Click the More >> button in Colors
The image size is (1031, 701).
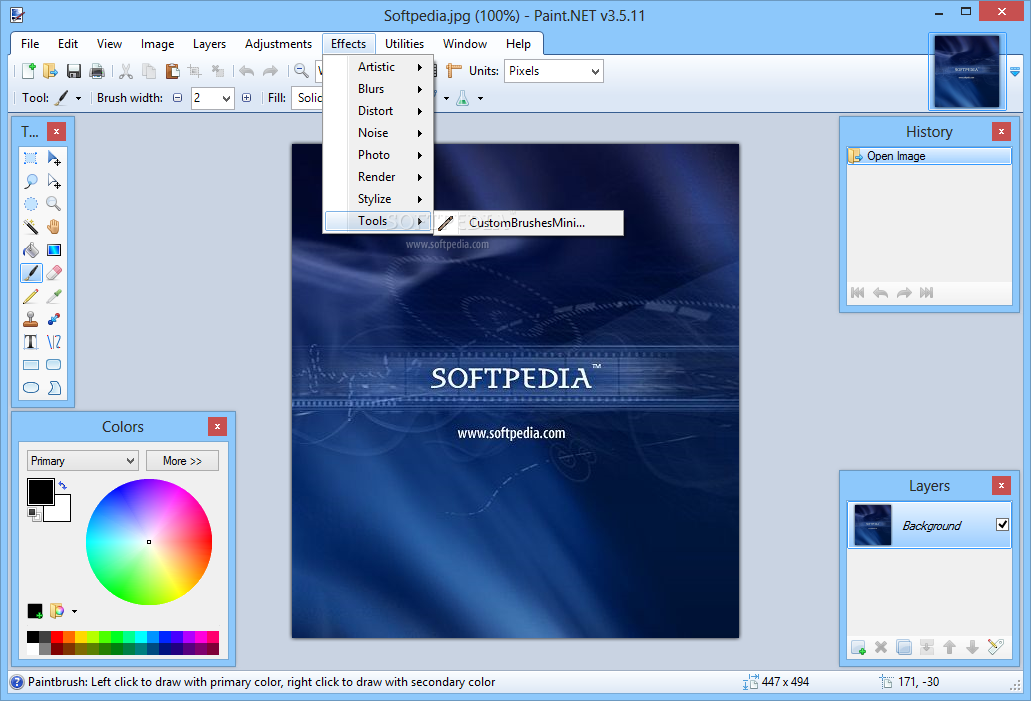pyautogui.click(x=182, y=461)
